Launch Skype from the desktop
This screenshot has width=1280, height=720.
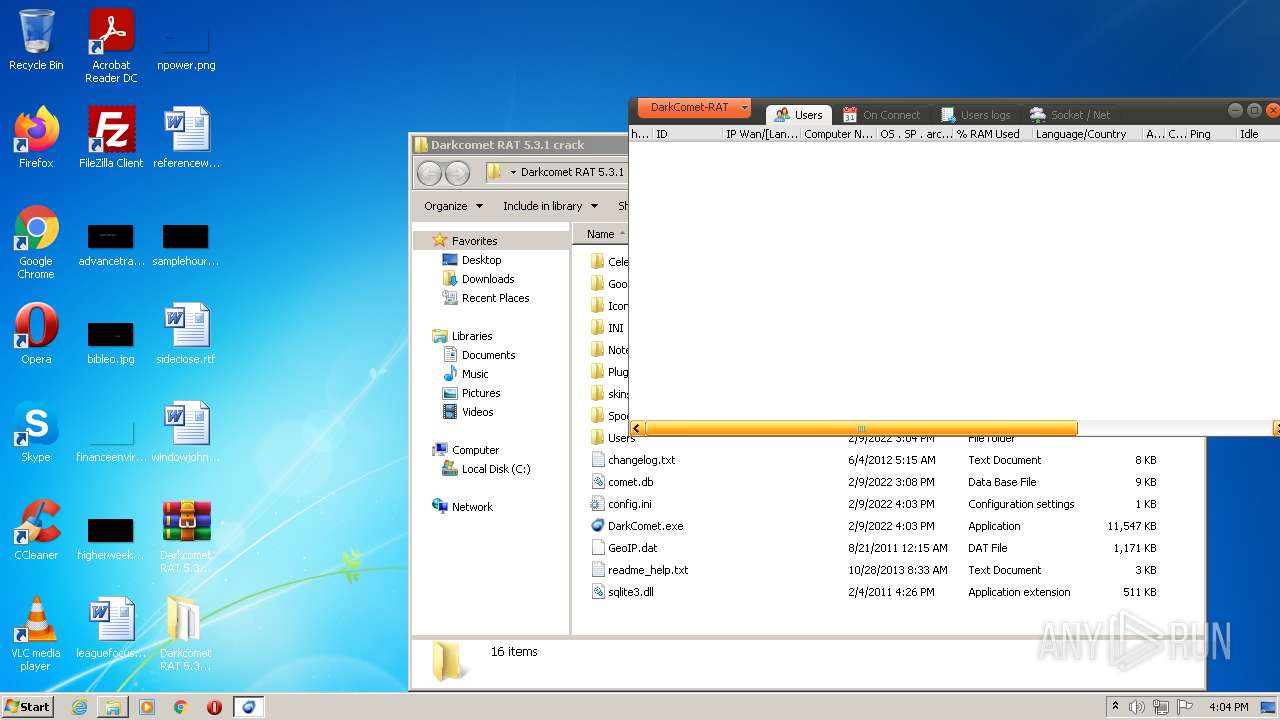coord(36,432)
